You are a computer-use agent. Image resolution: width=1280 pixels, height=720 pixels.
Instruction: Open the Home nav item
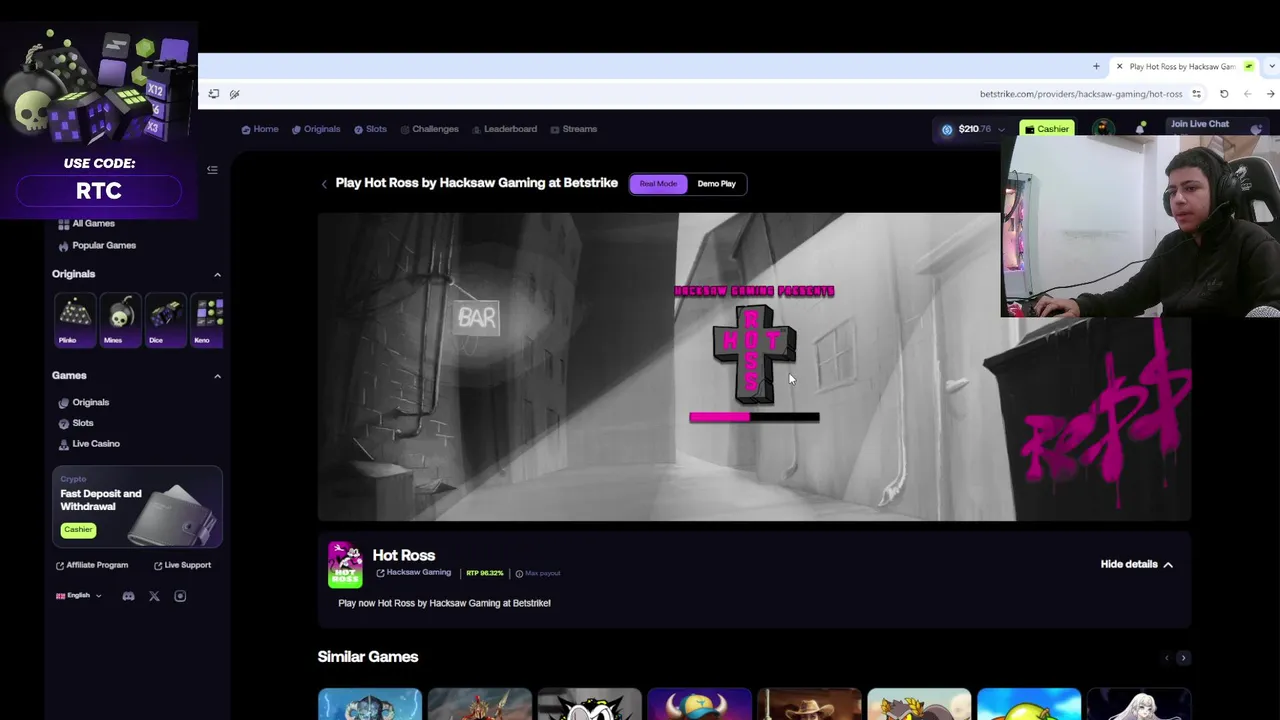[260, 129]
